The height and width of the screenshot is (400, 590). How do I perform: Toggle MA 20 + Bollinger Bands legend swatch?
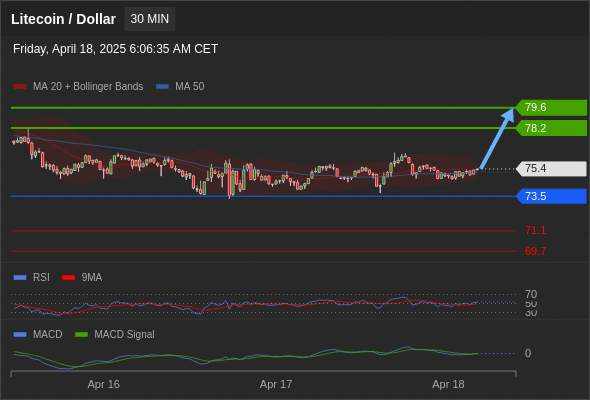click(x=20, y=87)
